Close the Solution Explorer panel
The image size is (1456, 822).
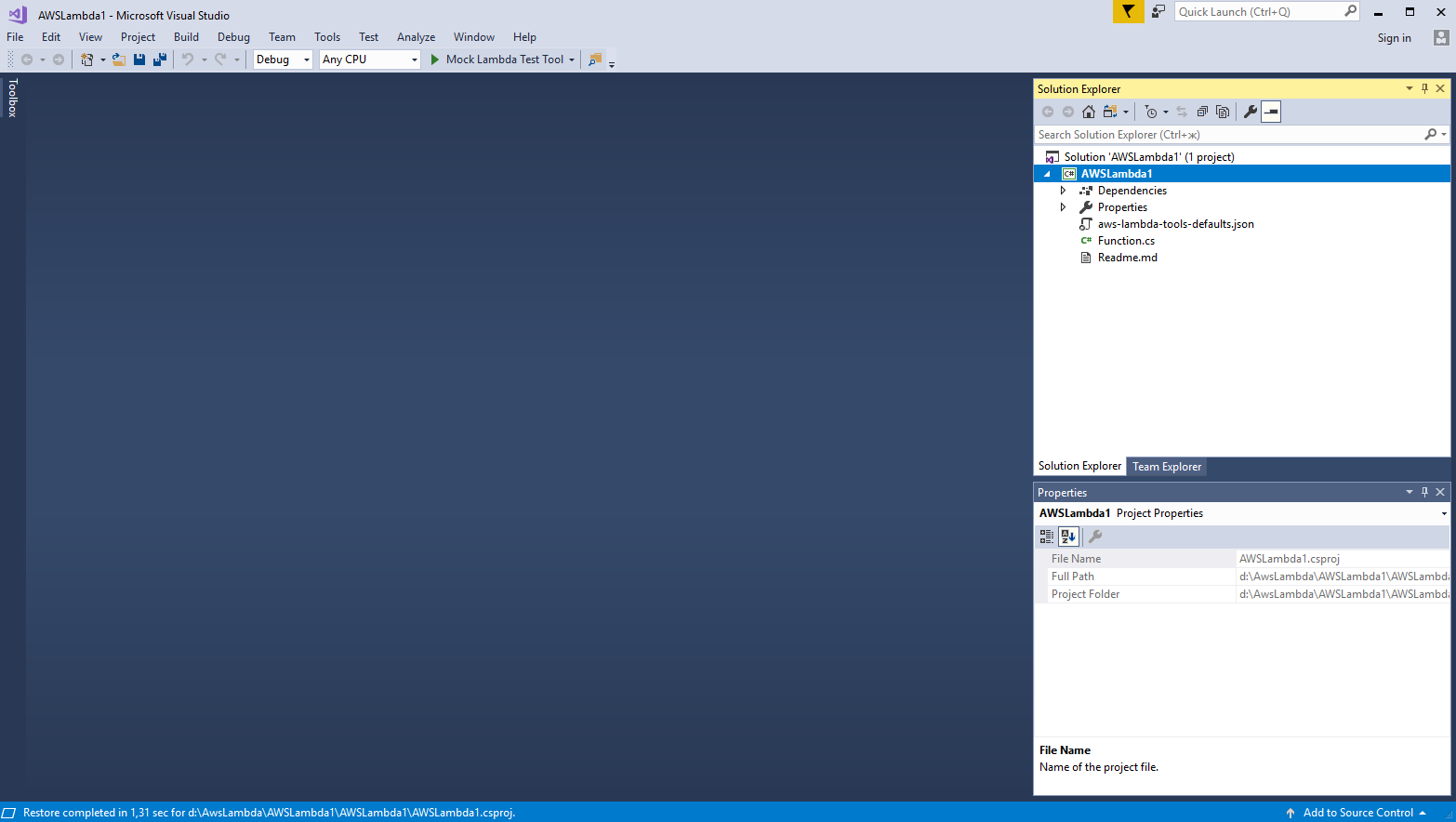point(1440,88)
